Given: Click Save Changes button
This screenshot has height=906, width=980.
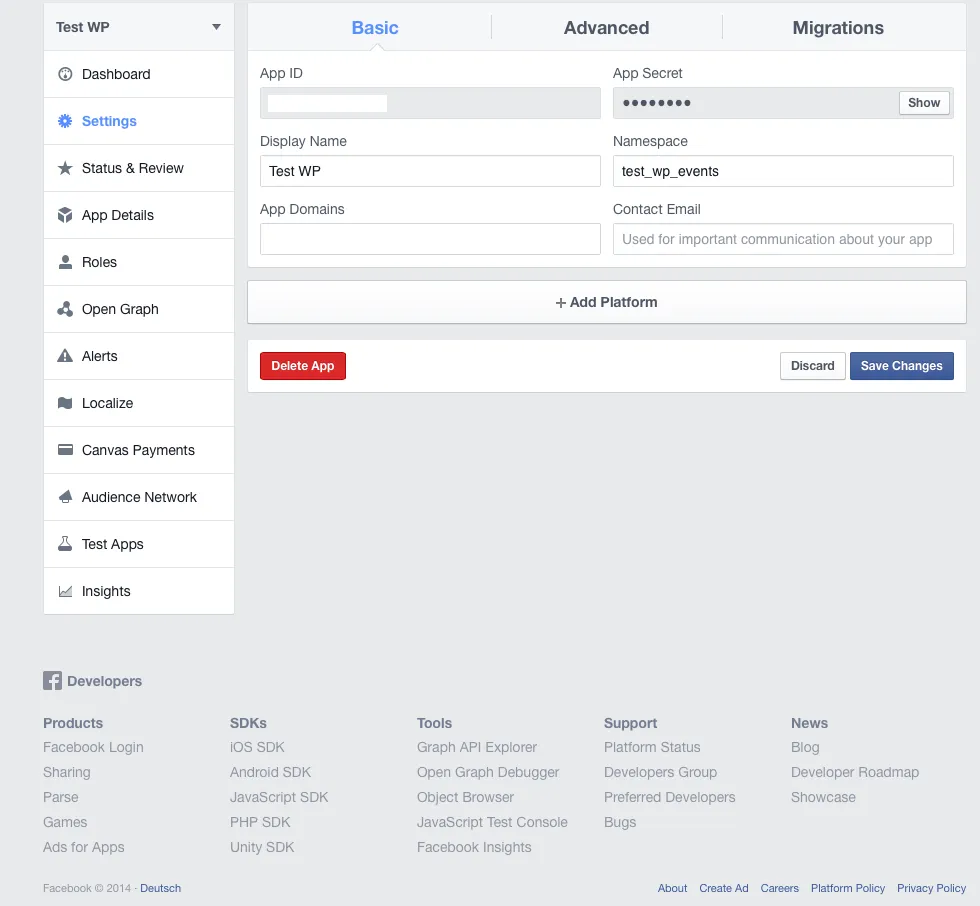Looking at the screenshot, I should [901, 366].
